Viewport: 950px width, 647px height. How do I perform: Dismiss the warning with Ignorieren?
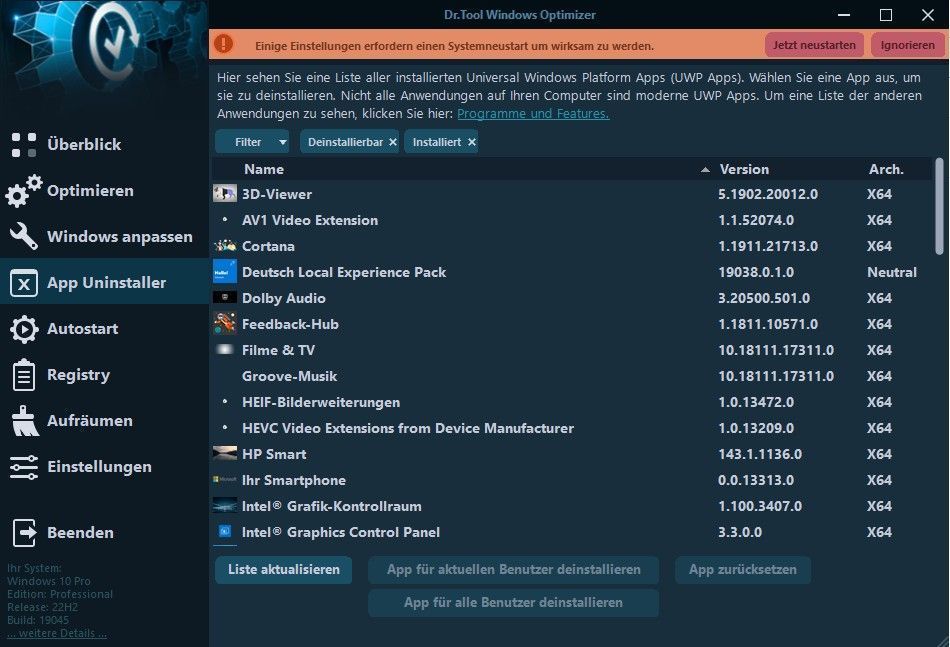tap(907, 46)
